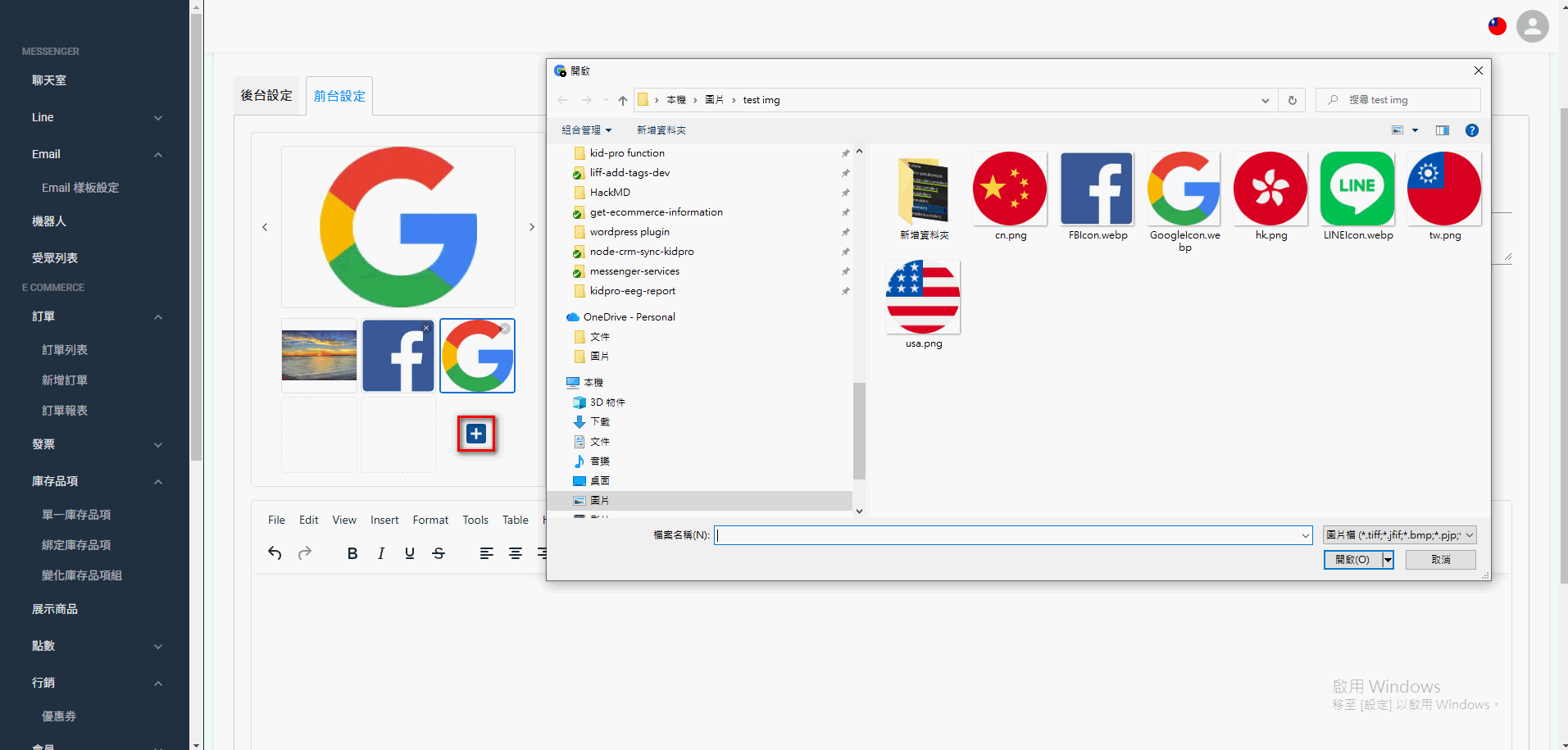1568x750 pixels.
Task: Select OneDrive - Personal in the navigation tree
Action: tap(629, 317)
